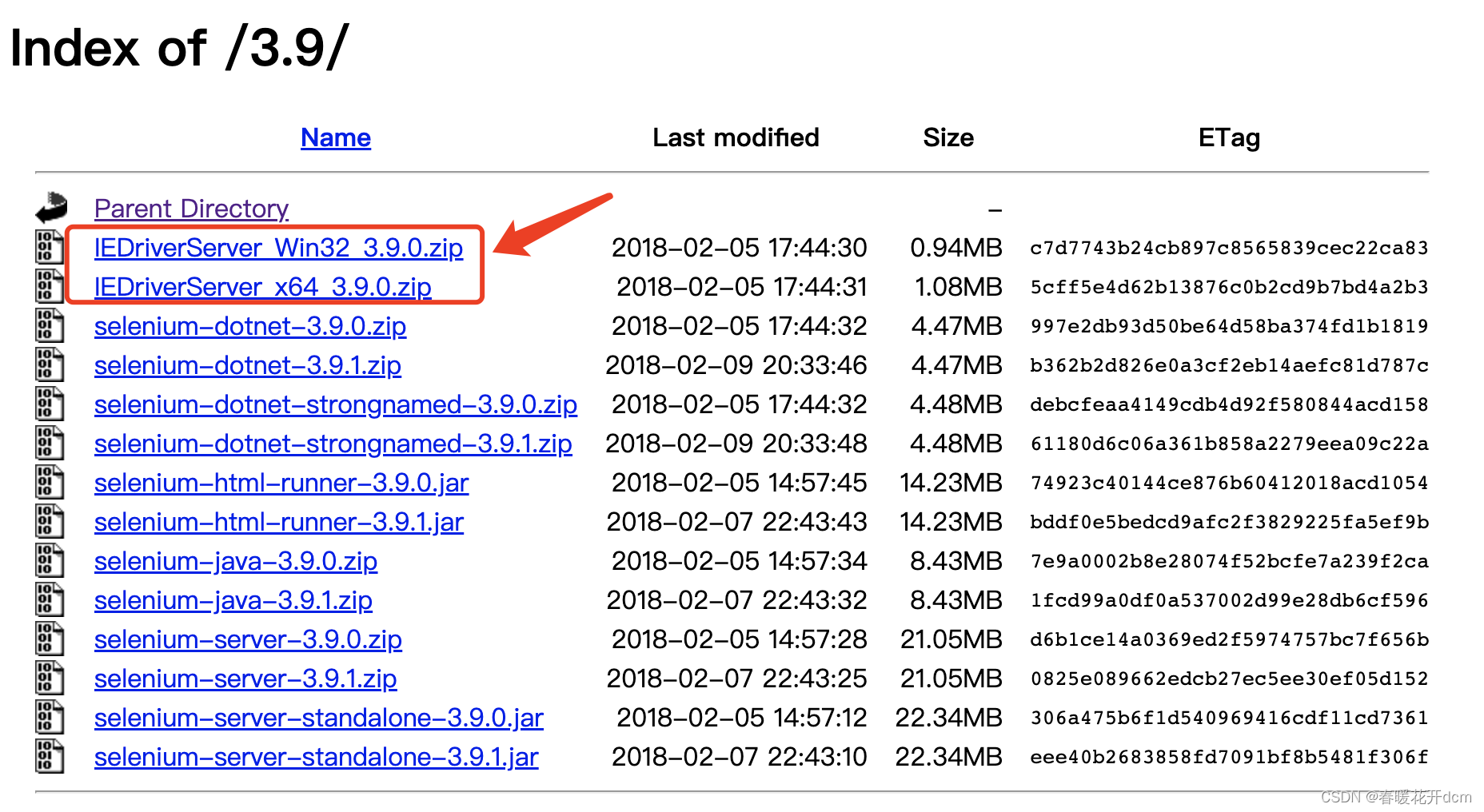This screenshot has height=812, width=1484.
Task: Click the ETag starting with 7e9a0002b8e2
Action: [1229, 561]
